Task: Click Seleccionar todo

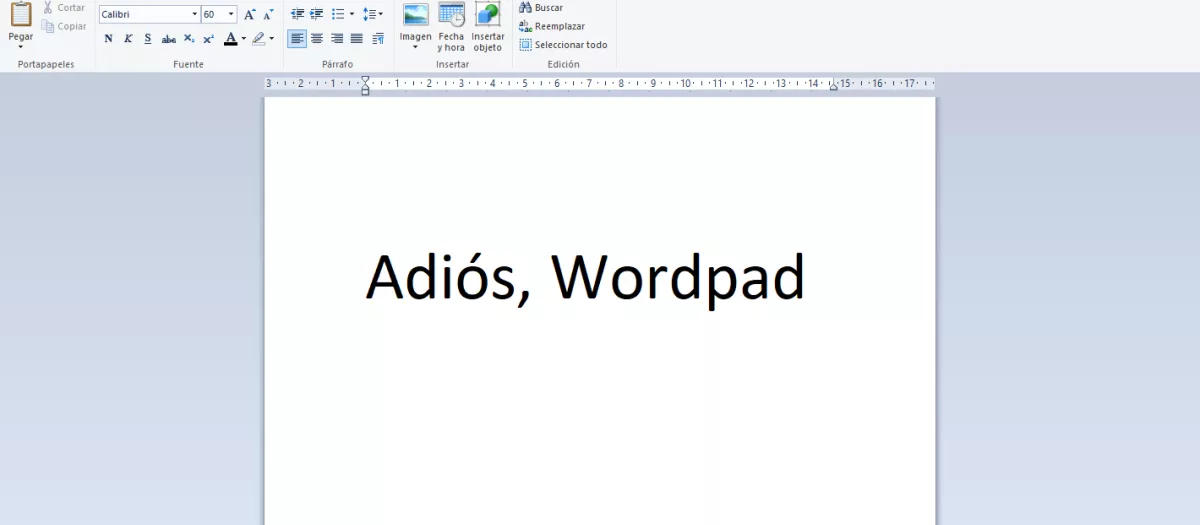Action: [563, 45]
